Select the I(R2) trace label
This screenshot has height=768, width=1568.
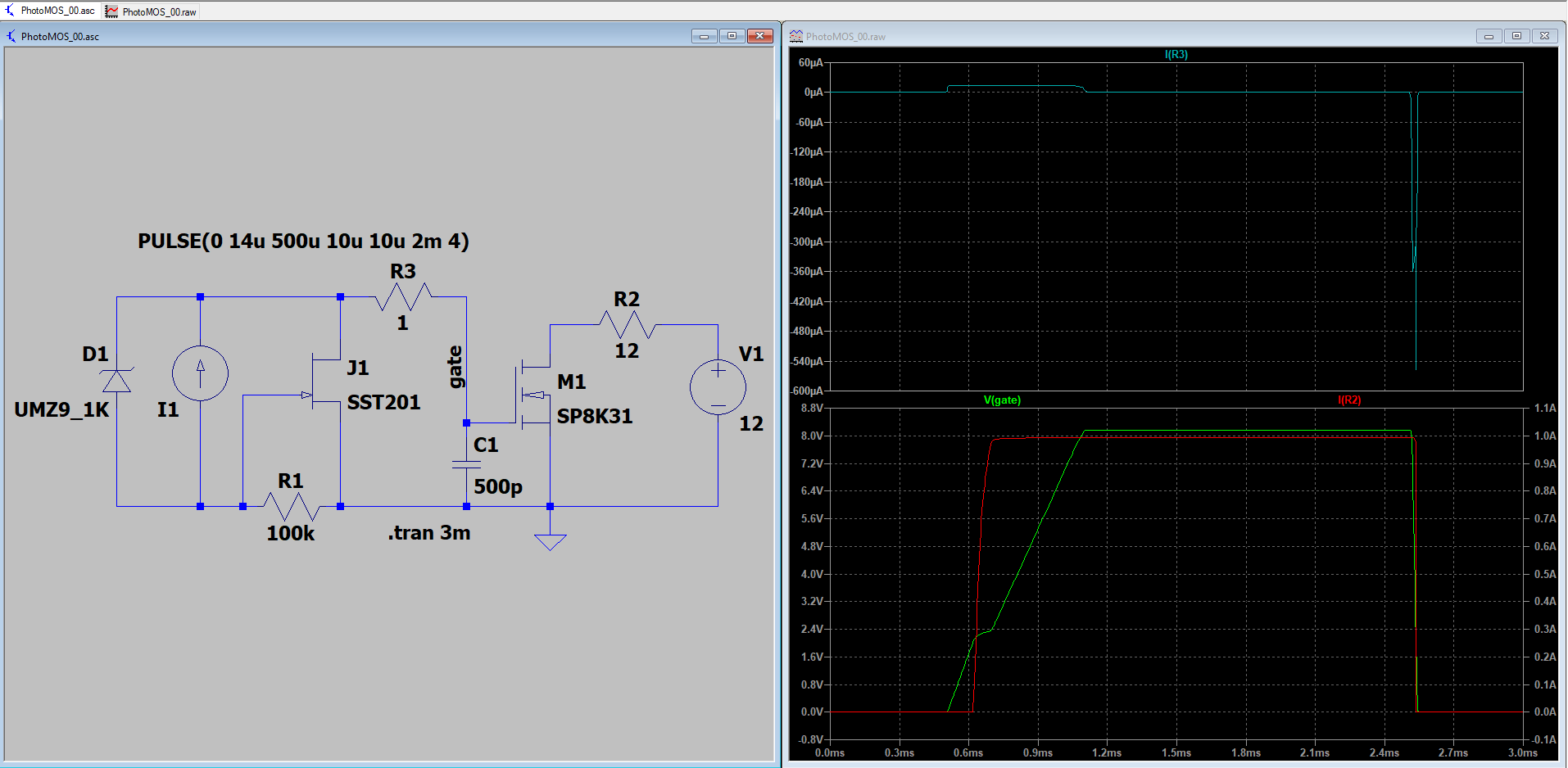tap(1348, 400)
